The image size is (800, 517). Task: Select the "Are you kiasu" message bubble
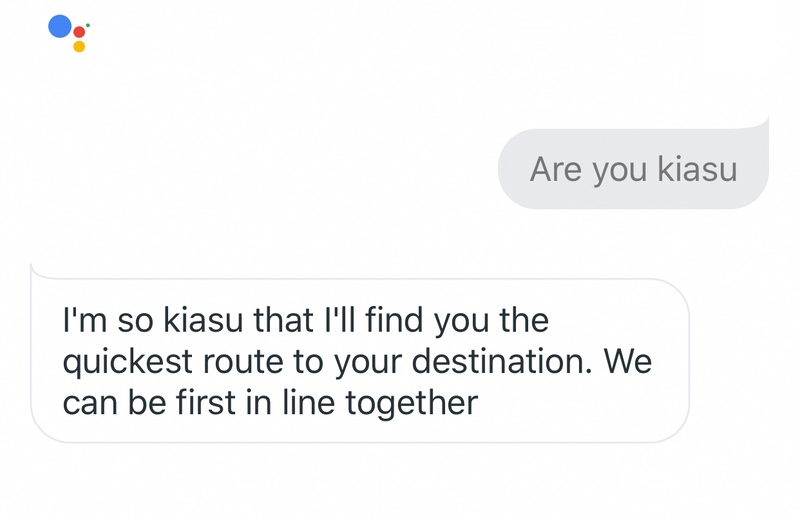(x=633, y=168)
